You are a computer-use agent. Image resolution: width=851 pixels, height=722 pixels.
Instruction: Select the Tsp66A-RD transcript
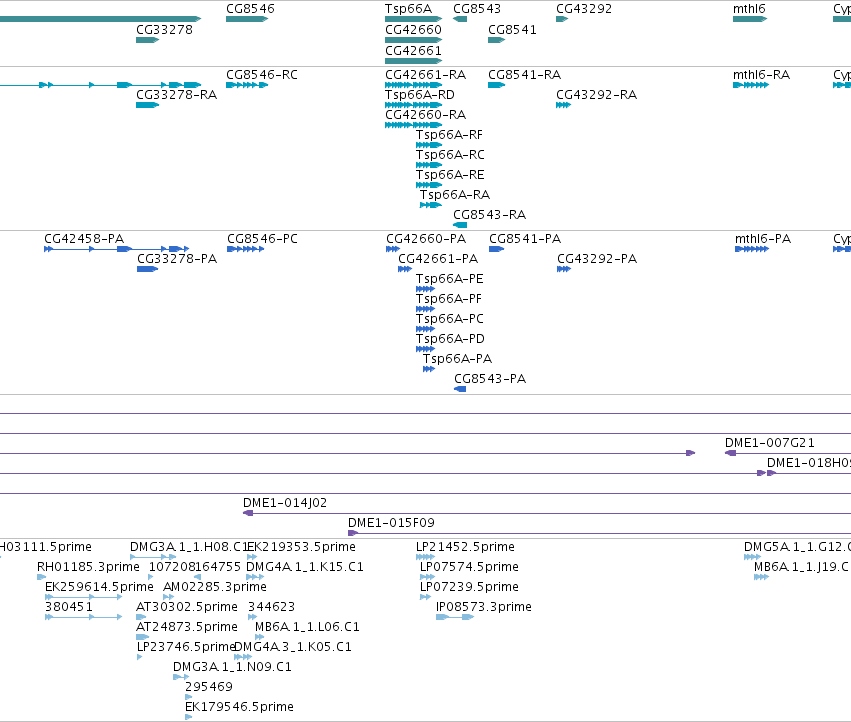pyautogui.click(x=420, y=94)
